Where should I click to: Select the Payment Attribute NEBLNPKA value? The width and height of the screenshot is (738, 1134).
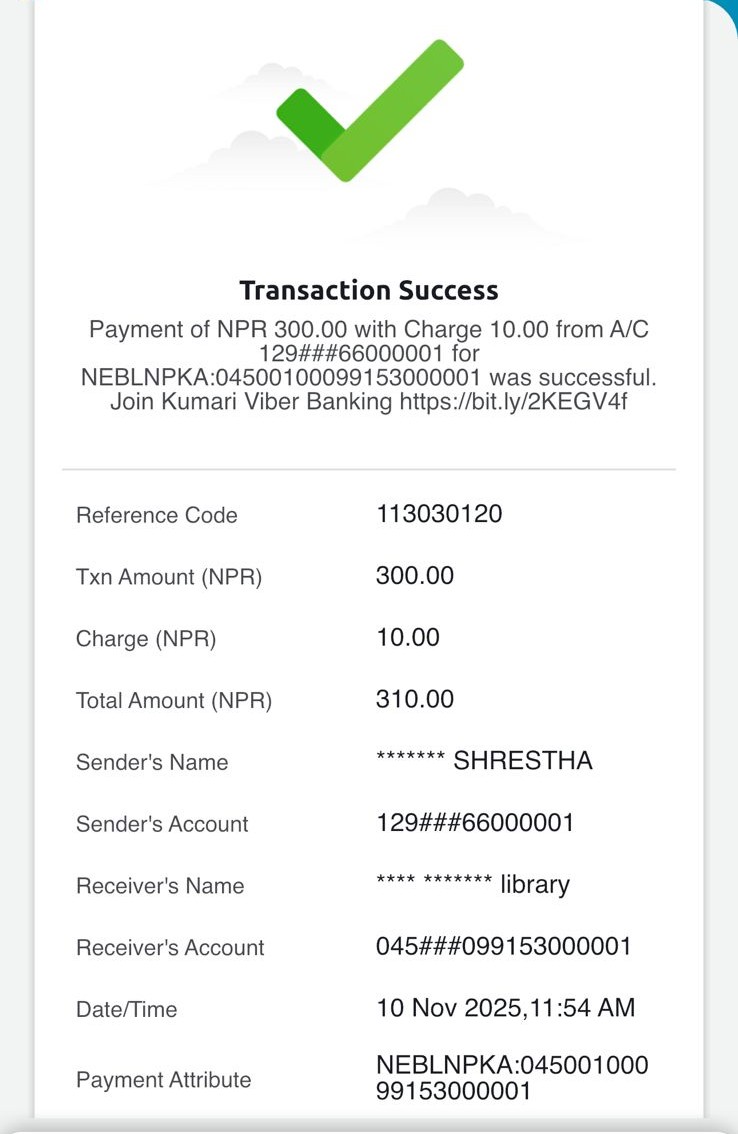pos(512,1078)
